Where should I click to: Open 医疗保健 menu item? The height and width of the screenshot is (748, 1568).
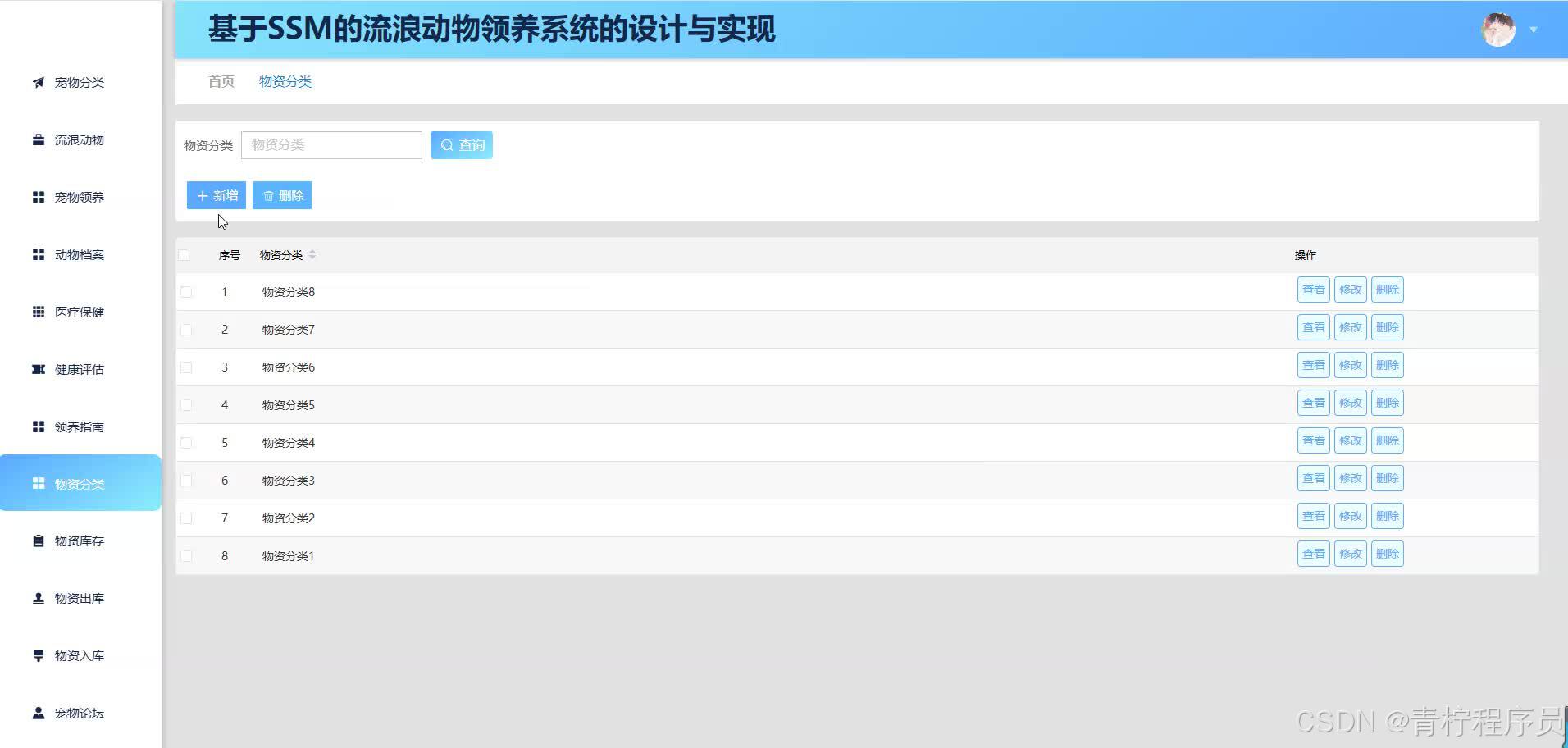[80, 312]
